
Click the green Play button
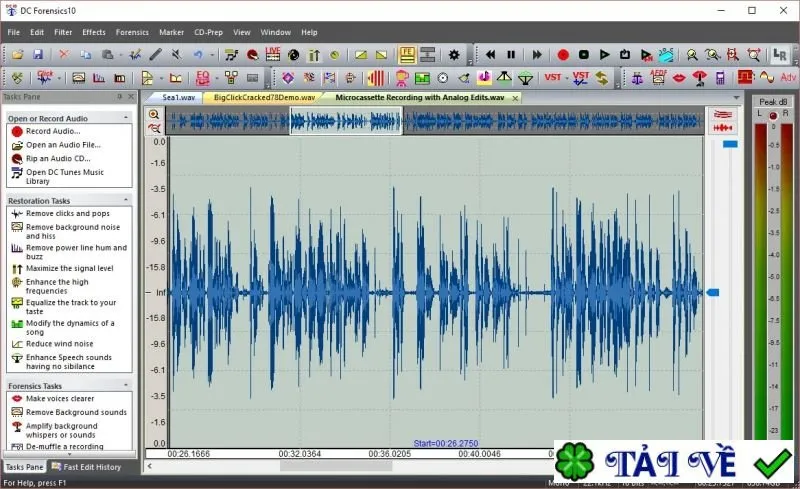click(605, 55)
